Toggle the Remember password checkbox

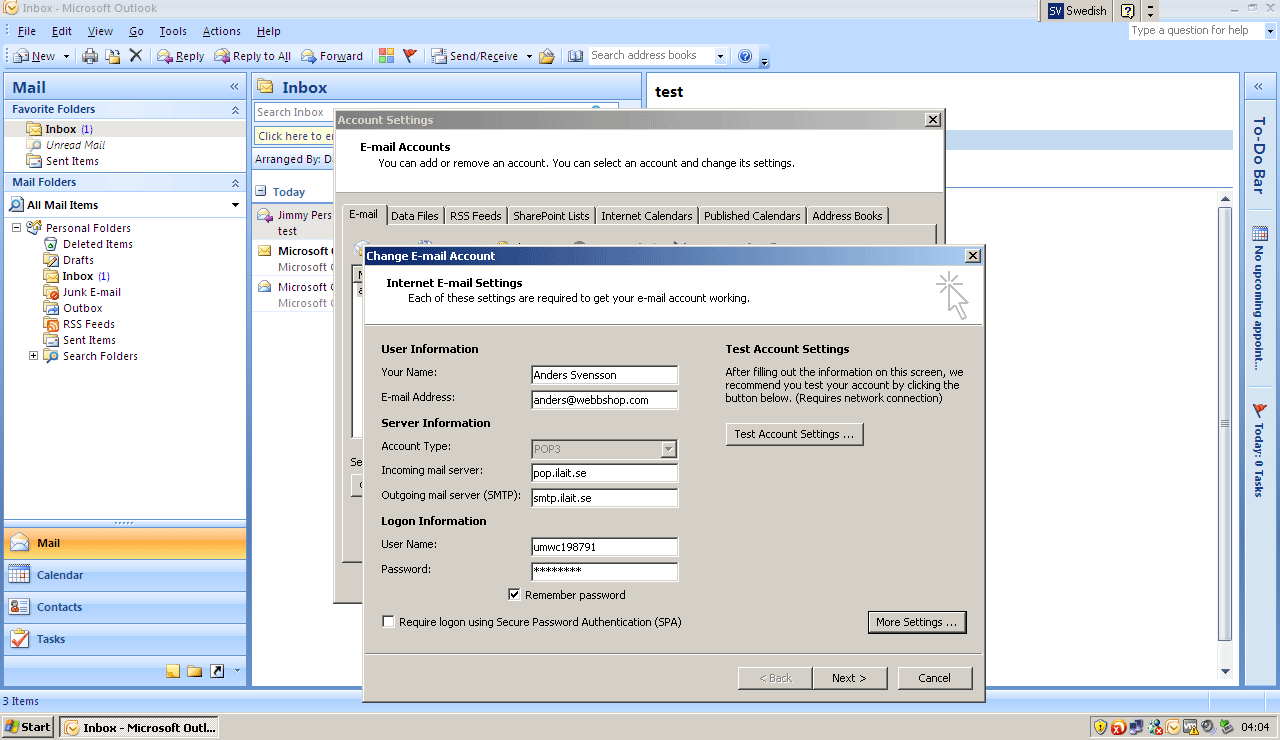(514, 595)
